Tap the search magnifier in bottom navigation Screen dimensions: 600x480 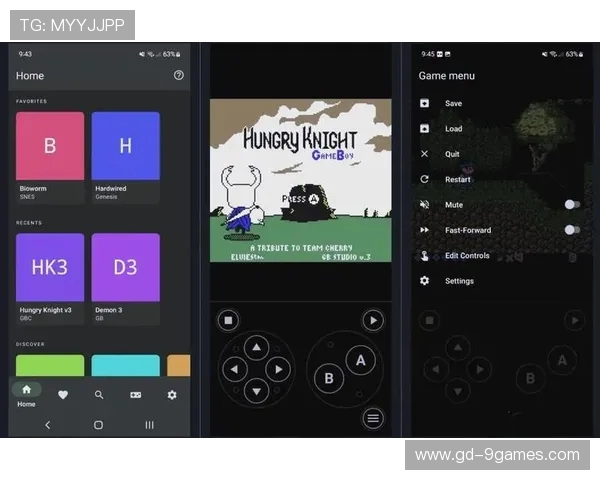pos(99,395)
